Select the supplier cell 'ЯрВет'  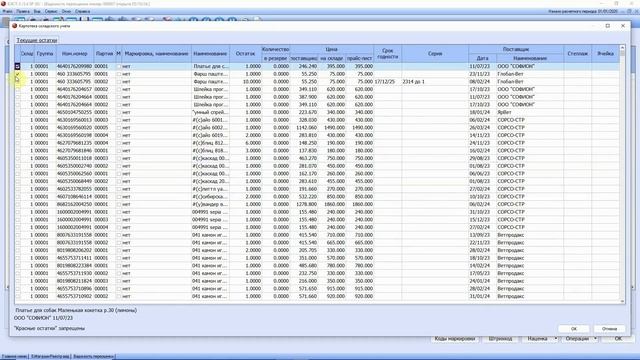click(530, 112)
